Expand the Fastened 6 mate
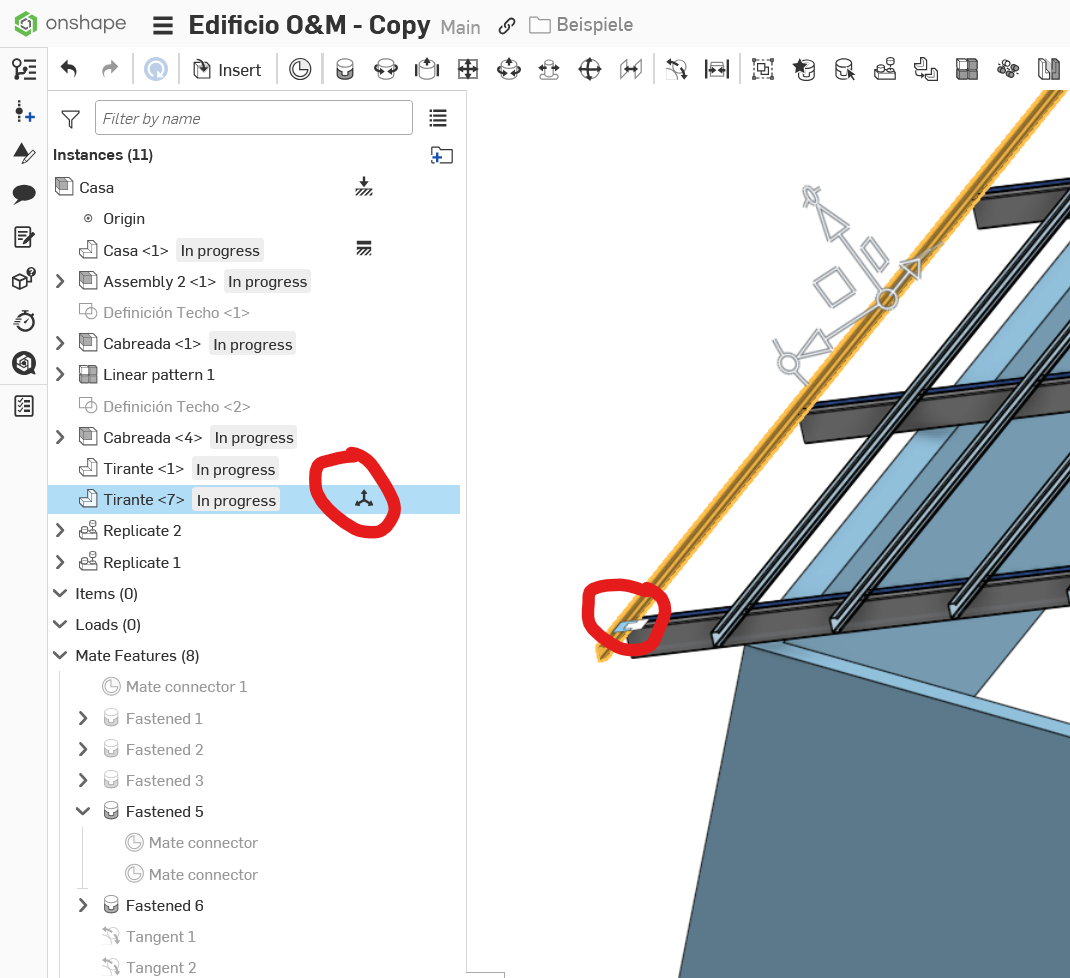The width and height of the screenshot is (1070, 978). 83,905
